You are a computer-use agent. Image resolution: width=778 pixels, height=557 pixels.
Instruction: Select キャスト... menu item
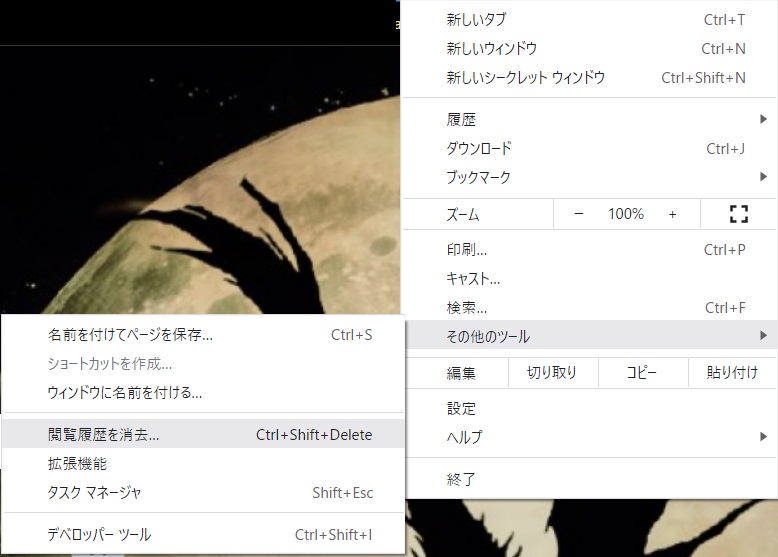pos(588,278)
